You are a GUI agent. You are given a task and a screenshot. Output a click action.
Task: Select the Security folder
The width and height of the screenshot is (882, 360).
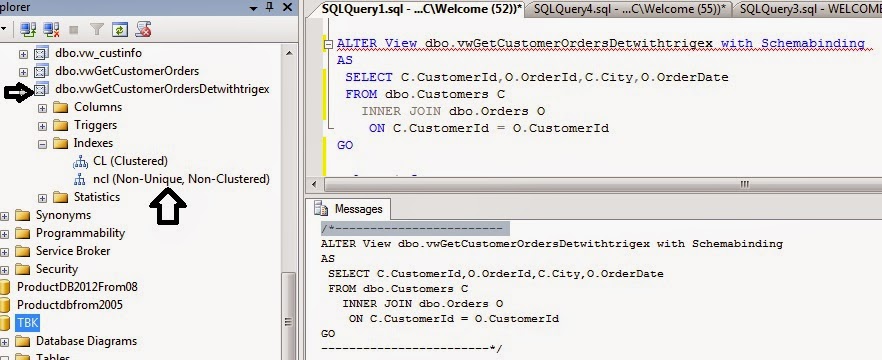pyautogui.click(x=57, y=269)
